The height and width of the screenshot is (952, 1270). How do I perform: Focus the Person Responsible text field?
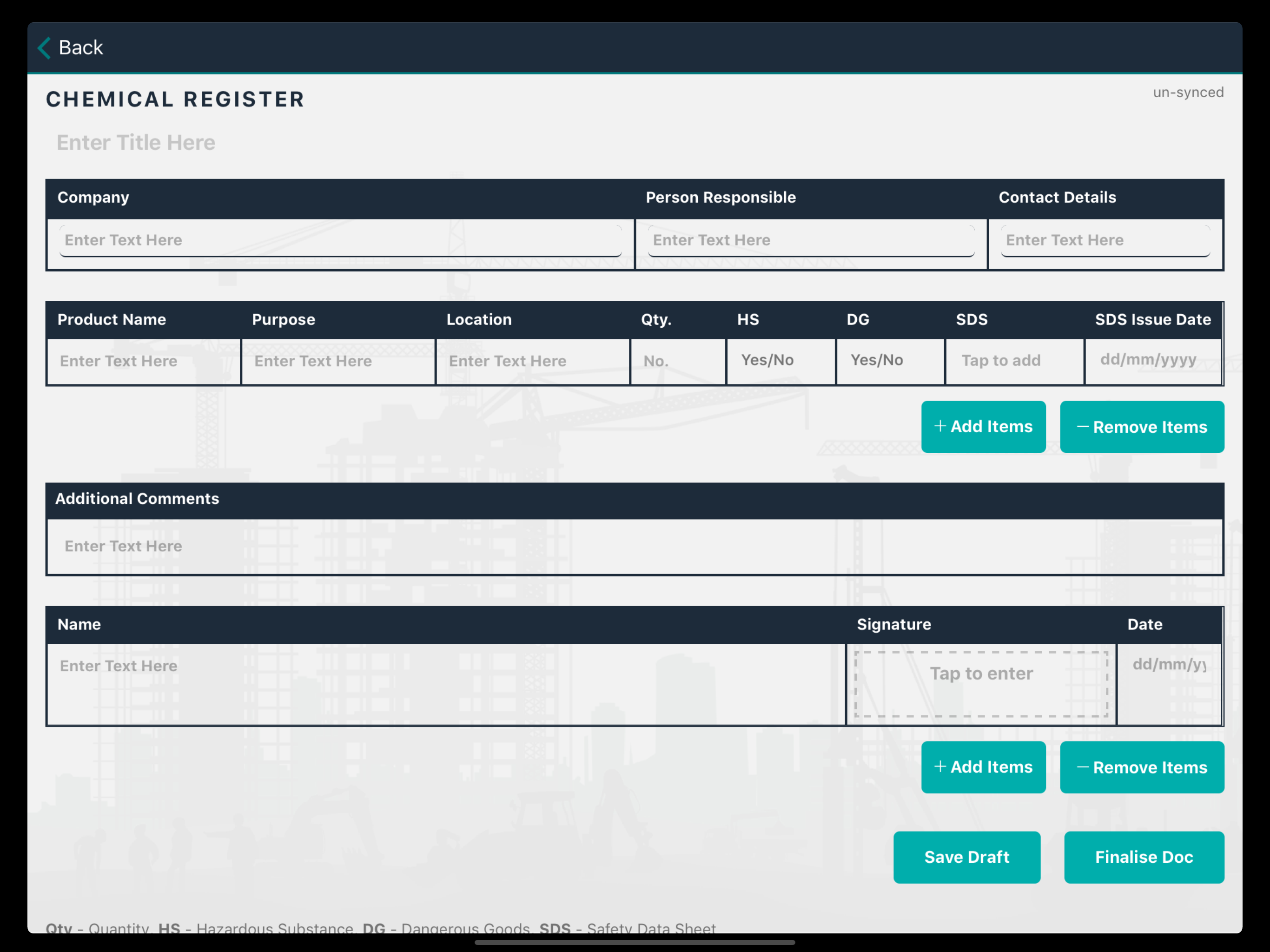[x=811, y=240]
